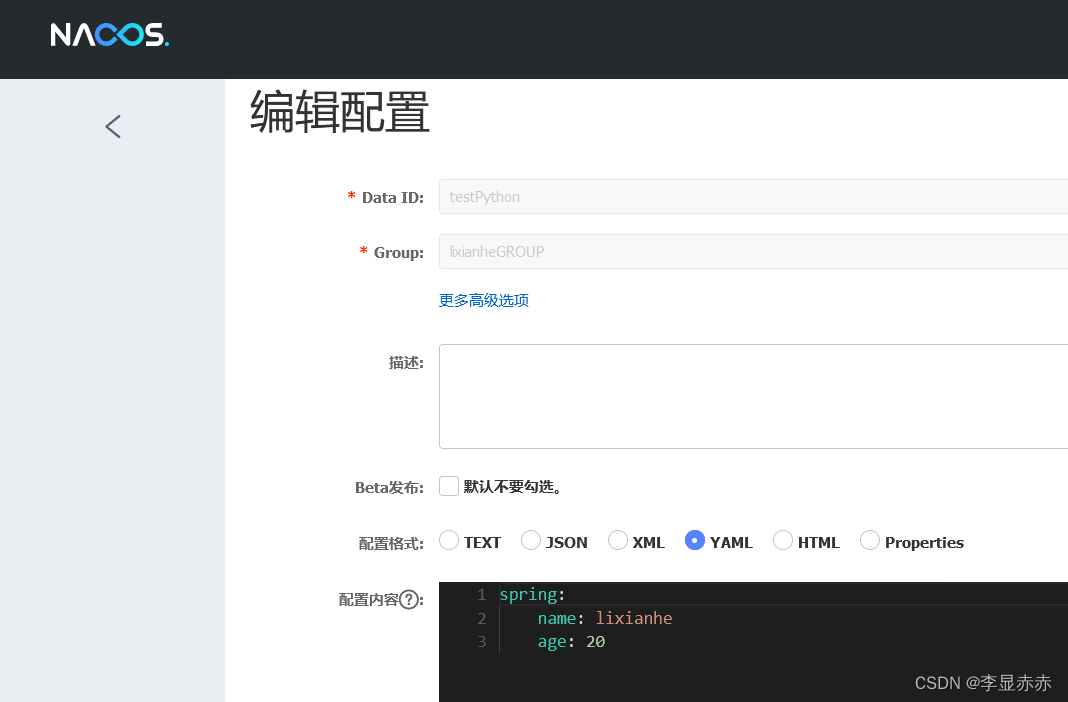
Task: Click line number 3 in the editor gutter
Action: tap(481, 641)
